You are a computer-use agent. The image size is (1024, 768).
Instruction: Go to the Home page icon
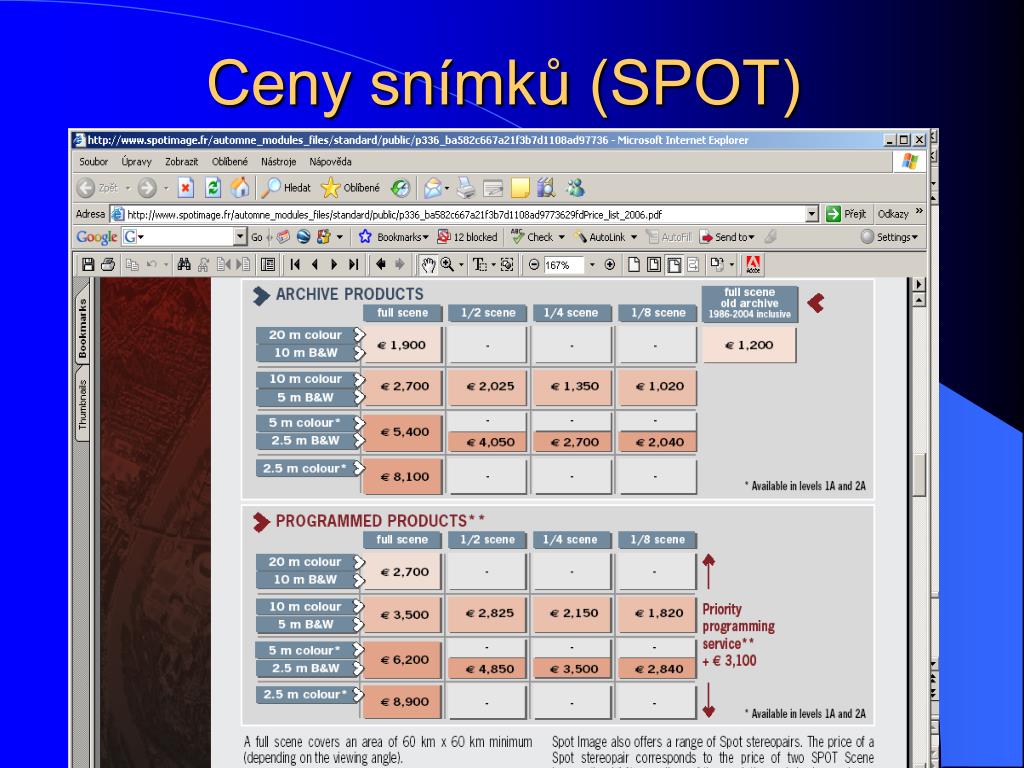tap(240, 188)
